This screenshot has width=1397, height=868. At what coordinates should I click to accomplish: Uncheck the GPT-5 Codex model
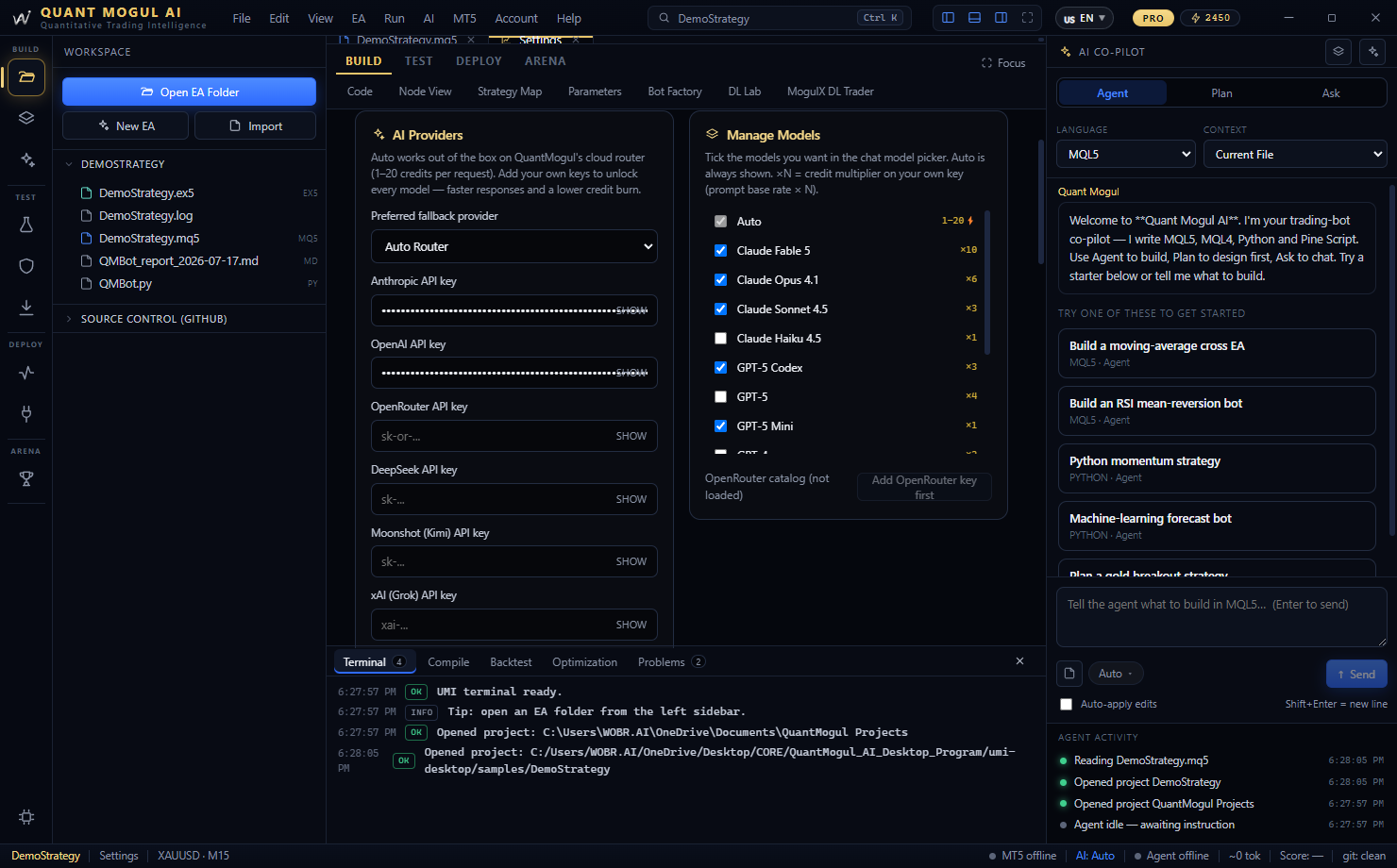(x=720, y=368)
